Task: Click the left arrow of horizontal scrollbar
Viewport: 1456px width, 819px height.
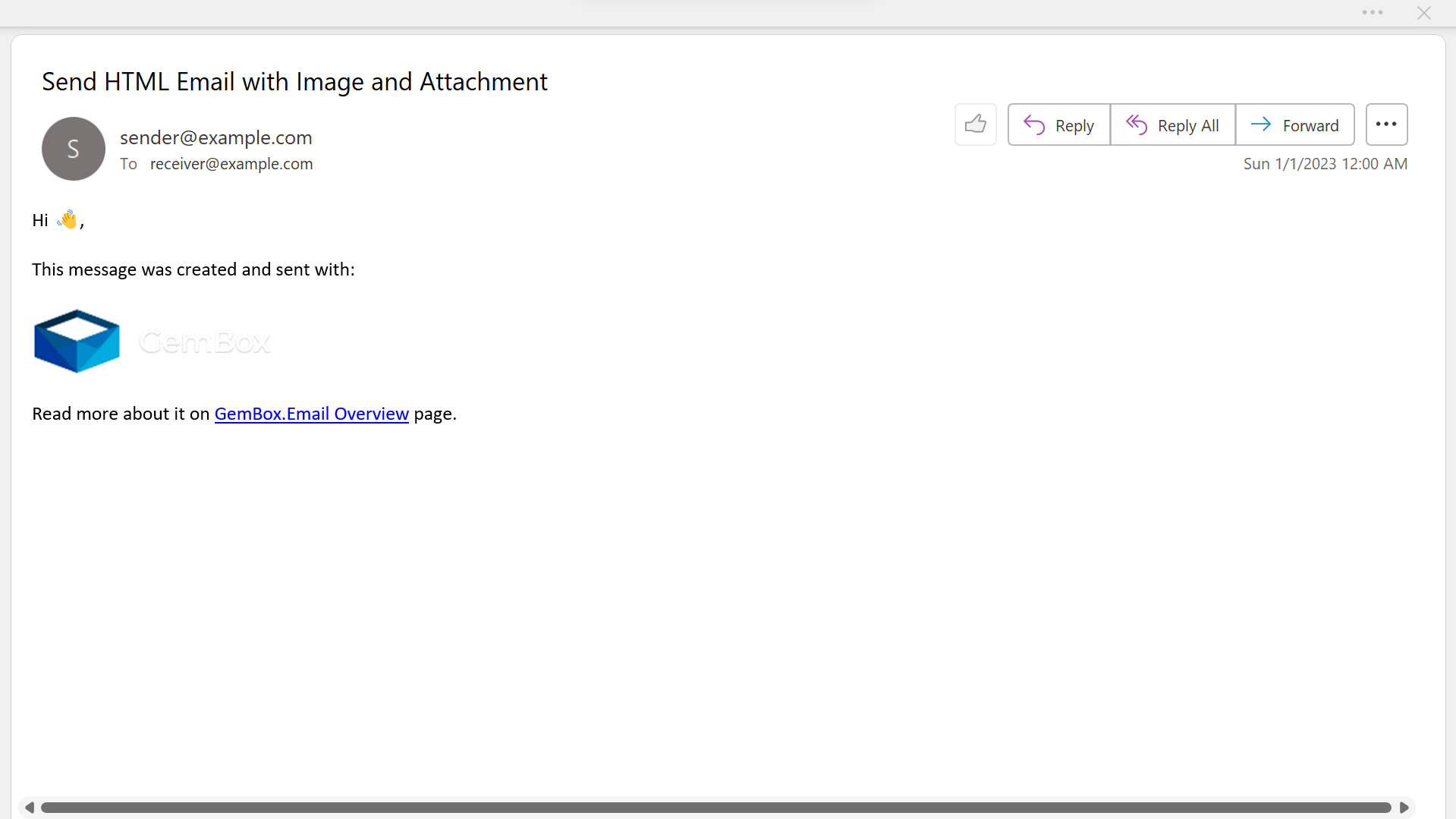Action: point(30,808)
